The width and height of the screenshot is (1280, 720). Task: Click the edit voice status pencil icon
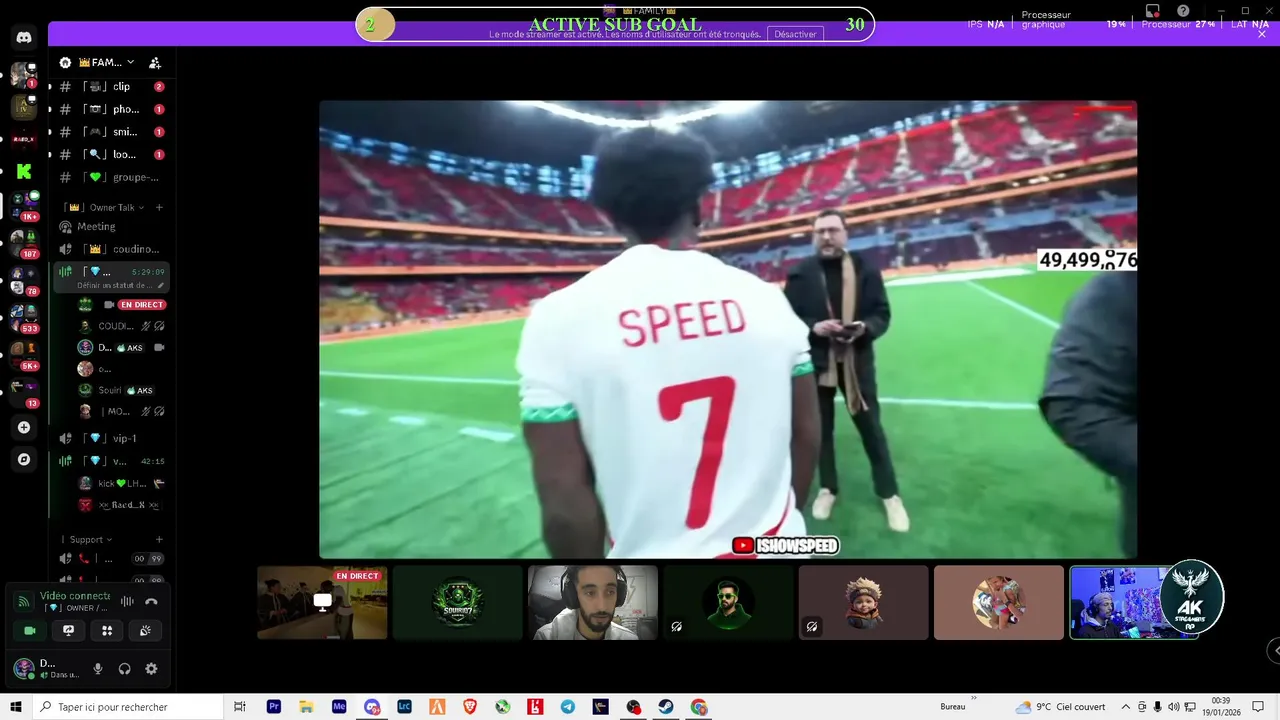pos(160,285)
